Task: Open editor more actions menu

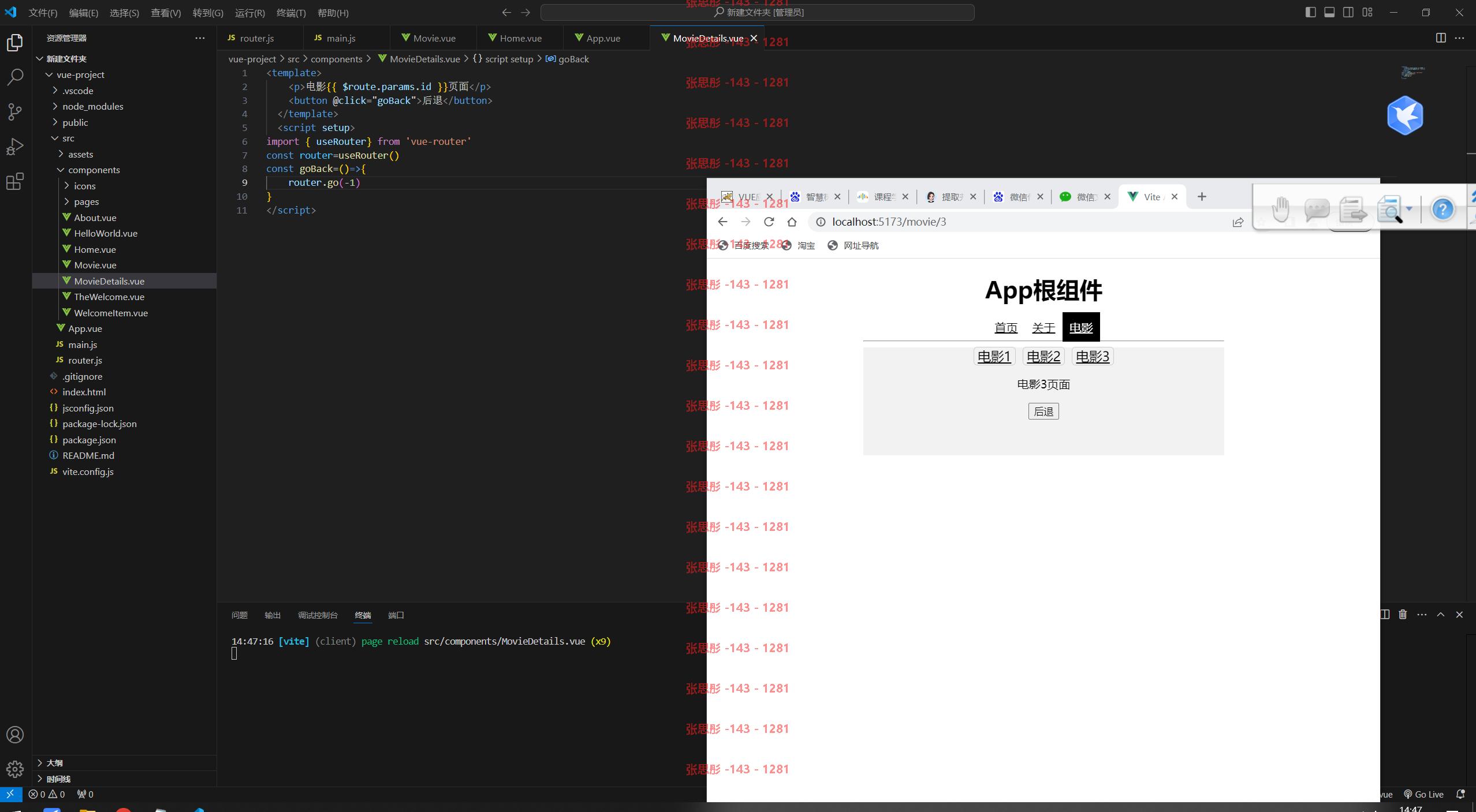Action: [1459, 38]
